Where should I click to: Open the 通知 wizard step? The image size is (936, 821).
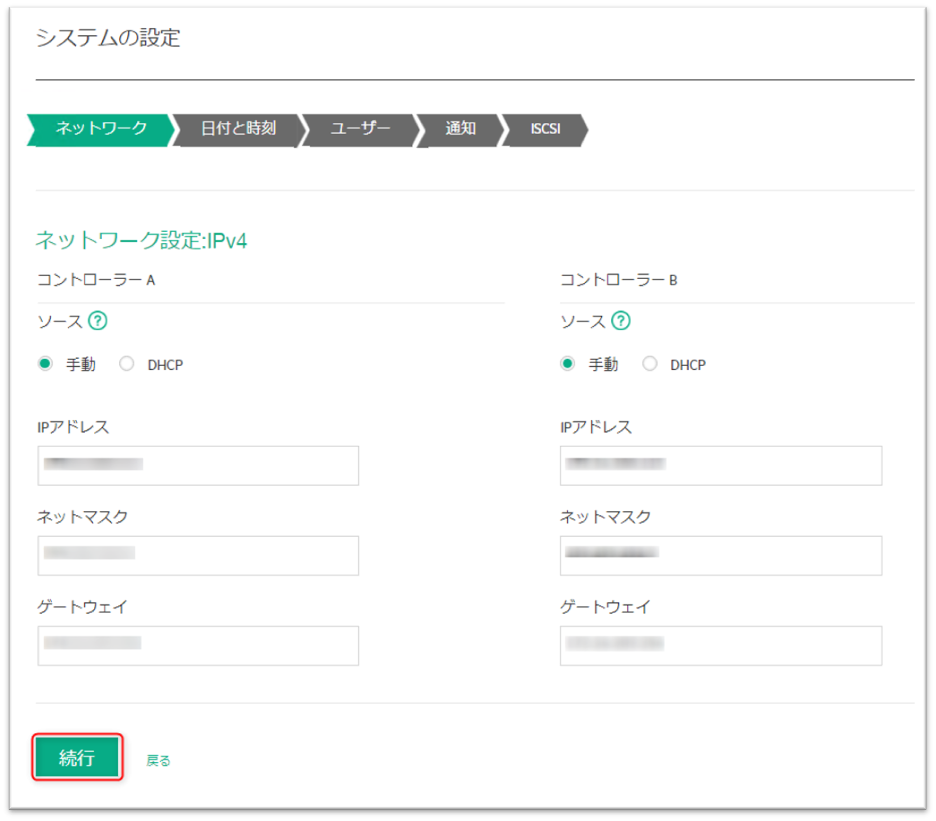coord(459,130)
